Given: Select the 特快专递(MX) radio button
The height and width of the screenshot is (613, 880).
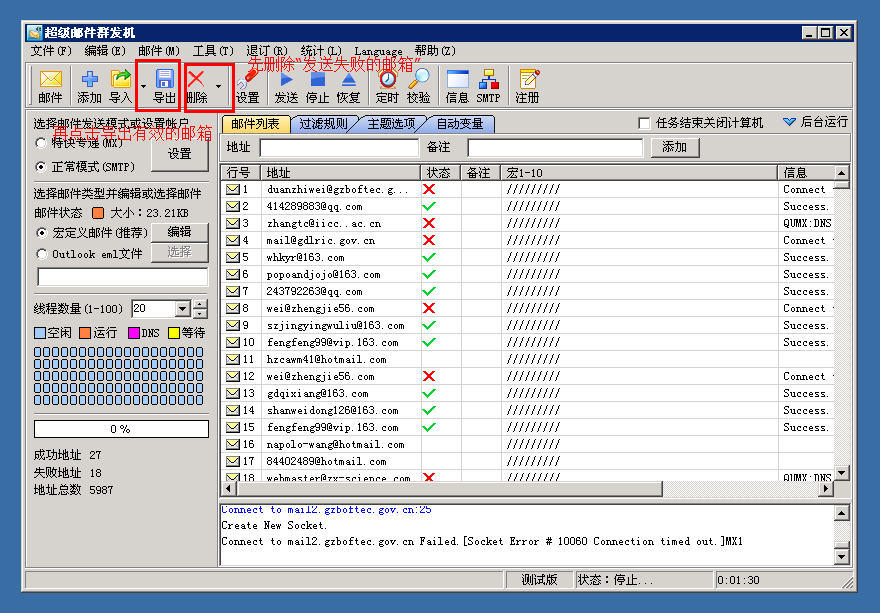Looking at the screenshot, I should [x=41, y=143].
